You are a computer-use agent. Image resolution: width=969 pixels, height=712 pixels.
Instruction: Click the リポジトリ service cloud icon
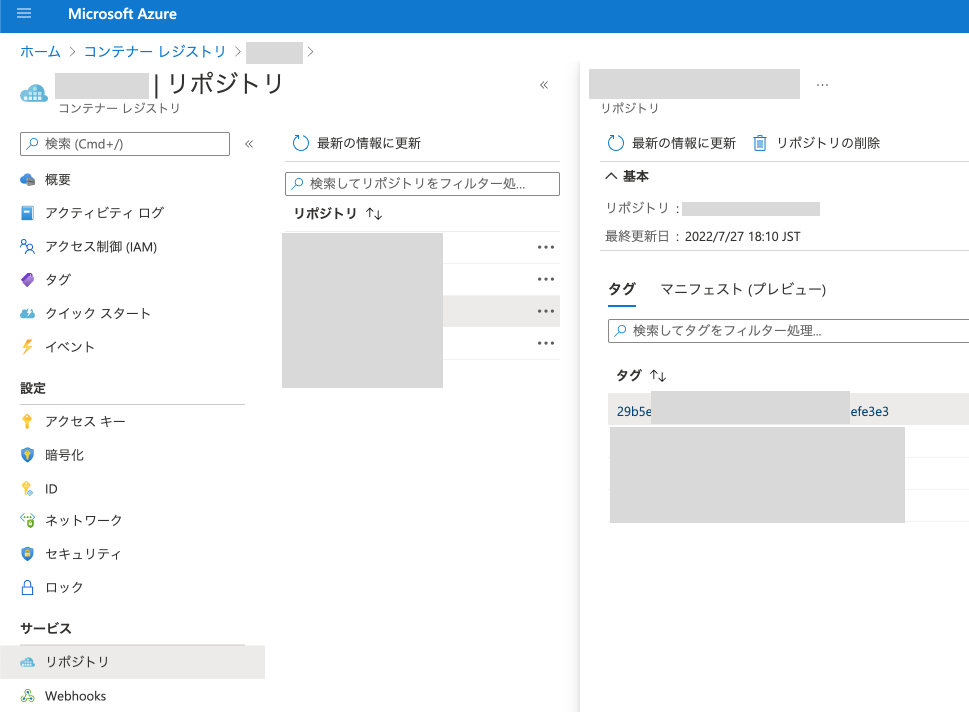[x=27, y=662]
